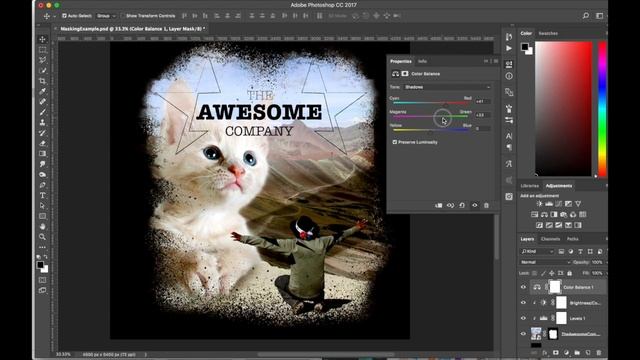Select the Eraser tool
640x360 pixels.
pyautogui.click(x=42, y=143)
